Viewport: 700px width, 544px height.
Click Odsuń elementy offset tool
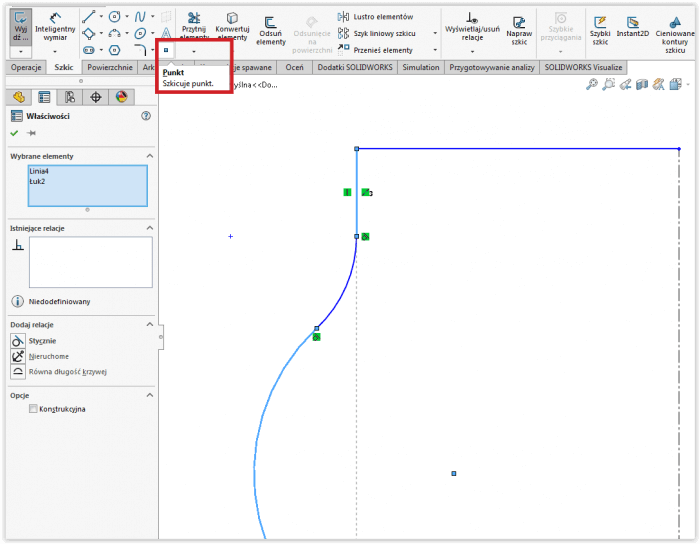(271, 30)
